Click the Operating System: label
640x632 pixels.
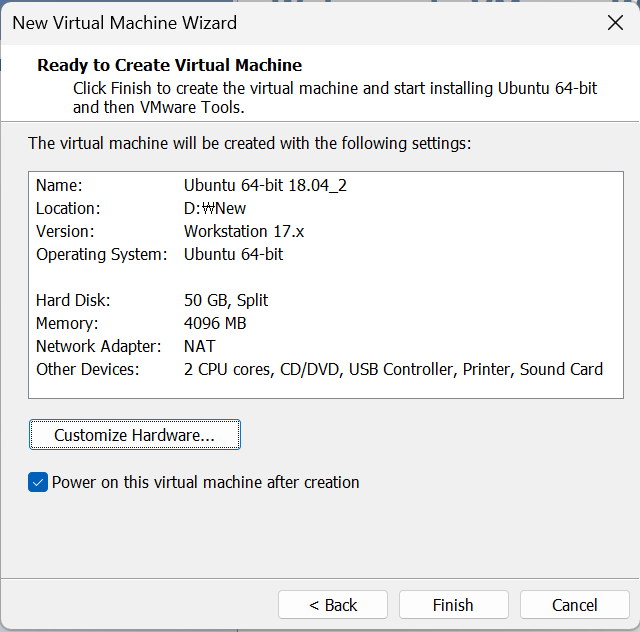(x=102, y=255)
